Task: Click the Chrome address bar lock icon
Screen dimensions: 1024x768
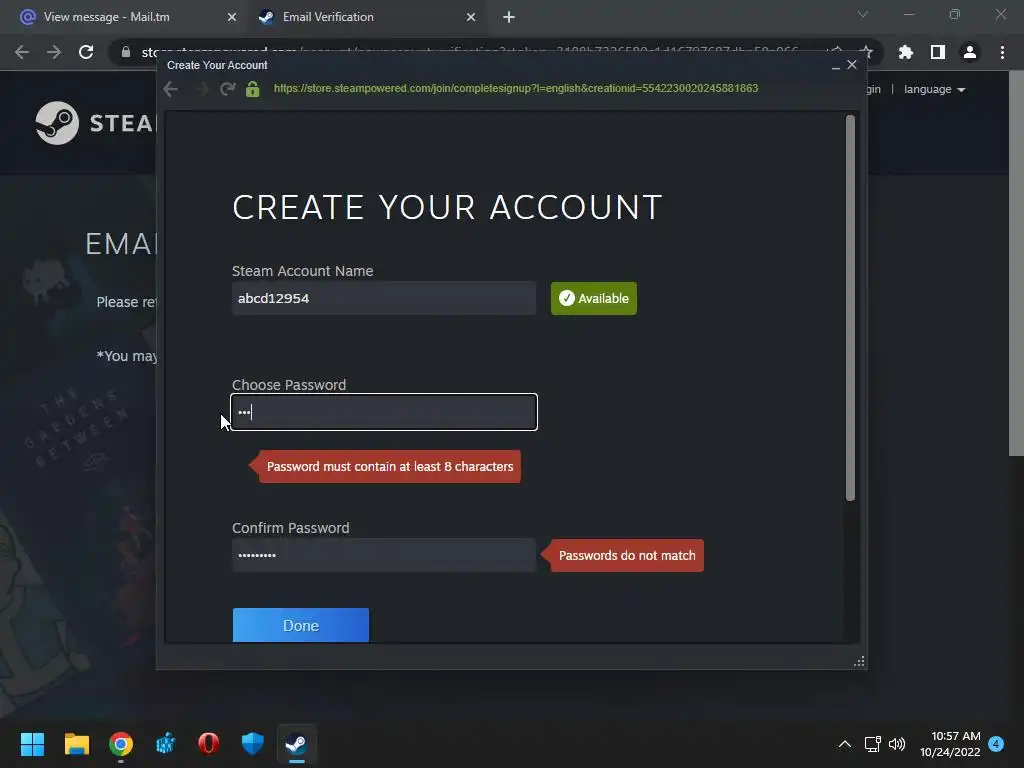Action: (126, 52)
